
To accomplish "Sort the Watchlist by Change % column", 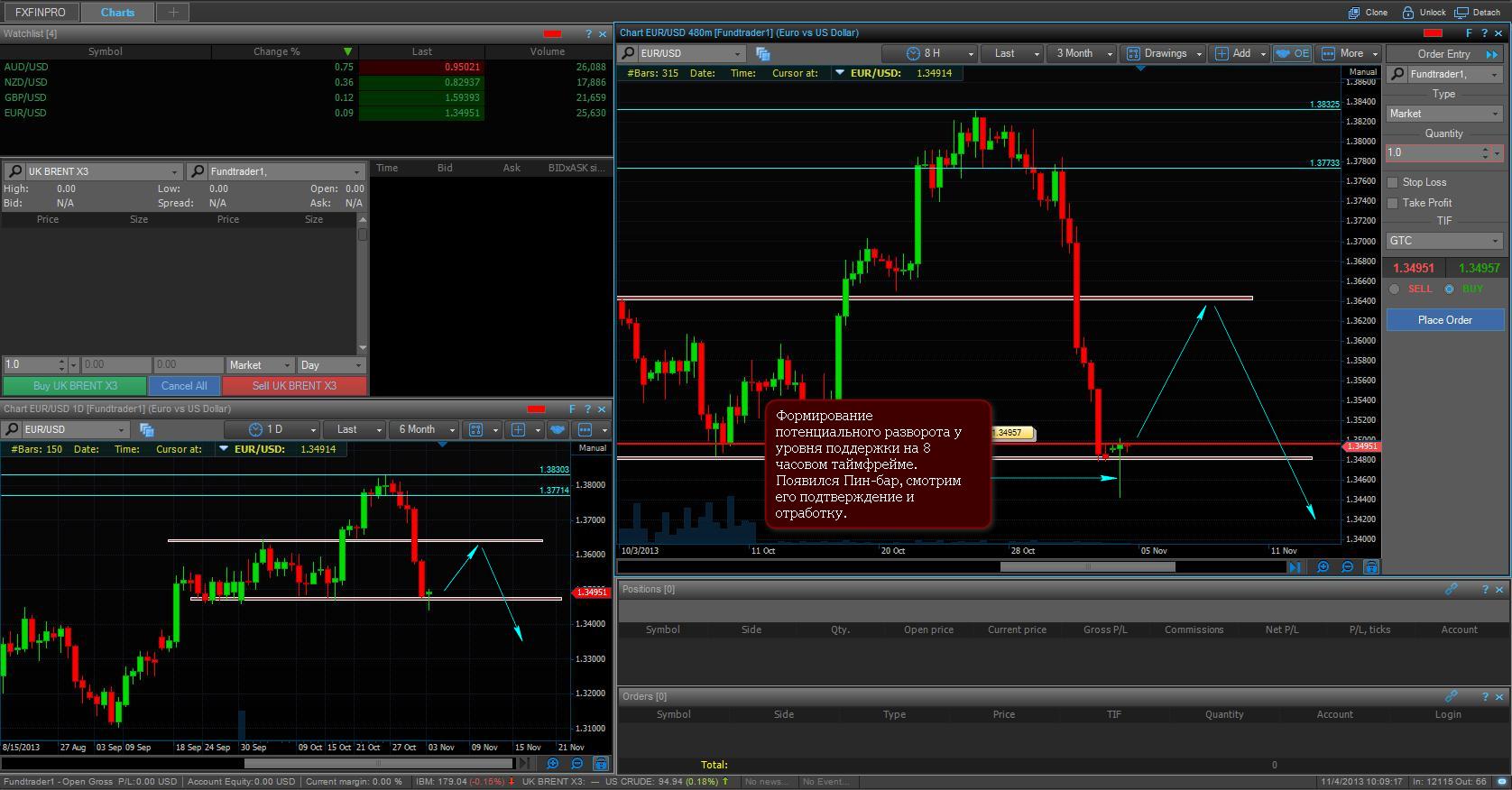I will [x=285, y=51].
